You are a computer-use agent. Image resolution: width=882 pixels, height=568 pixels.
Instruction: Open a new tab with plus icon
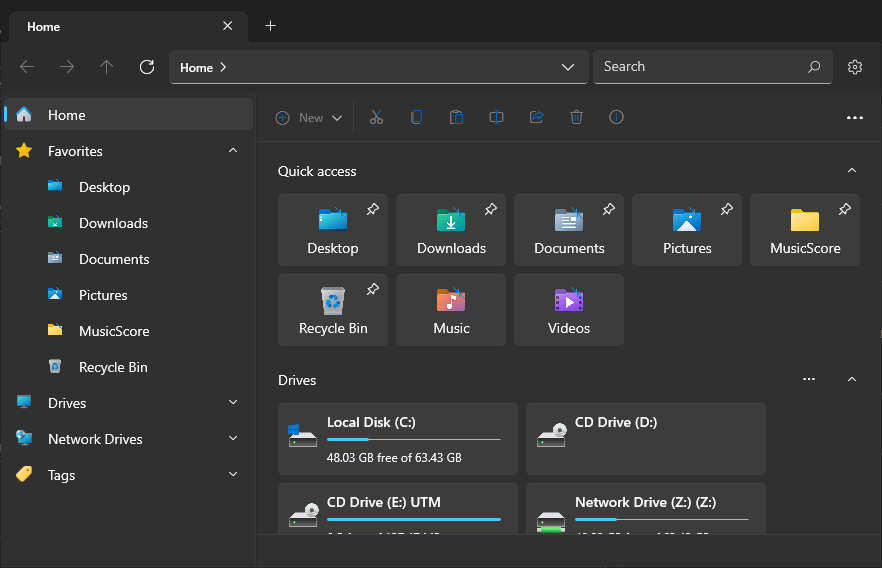[x=271, y=26]
